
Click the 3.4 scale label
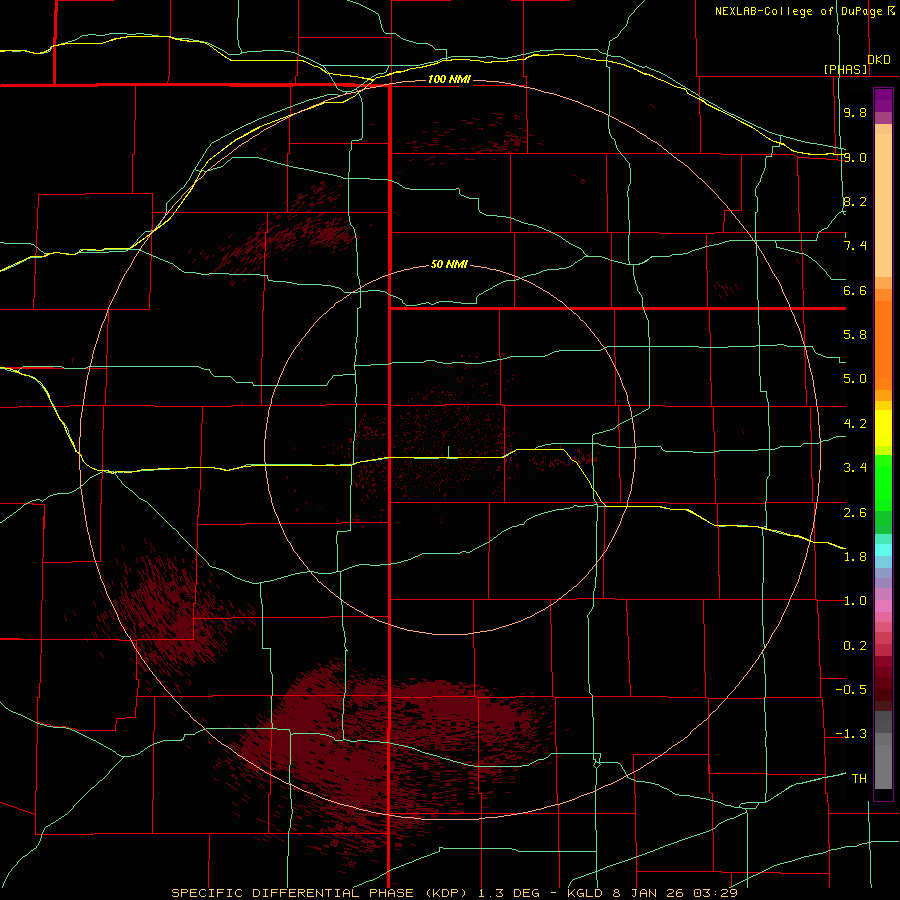855,468
